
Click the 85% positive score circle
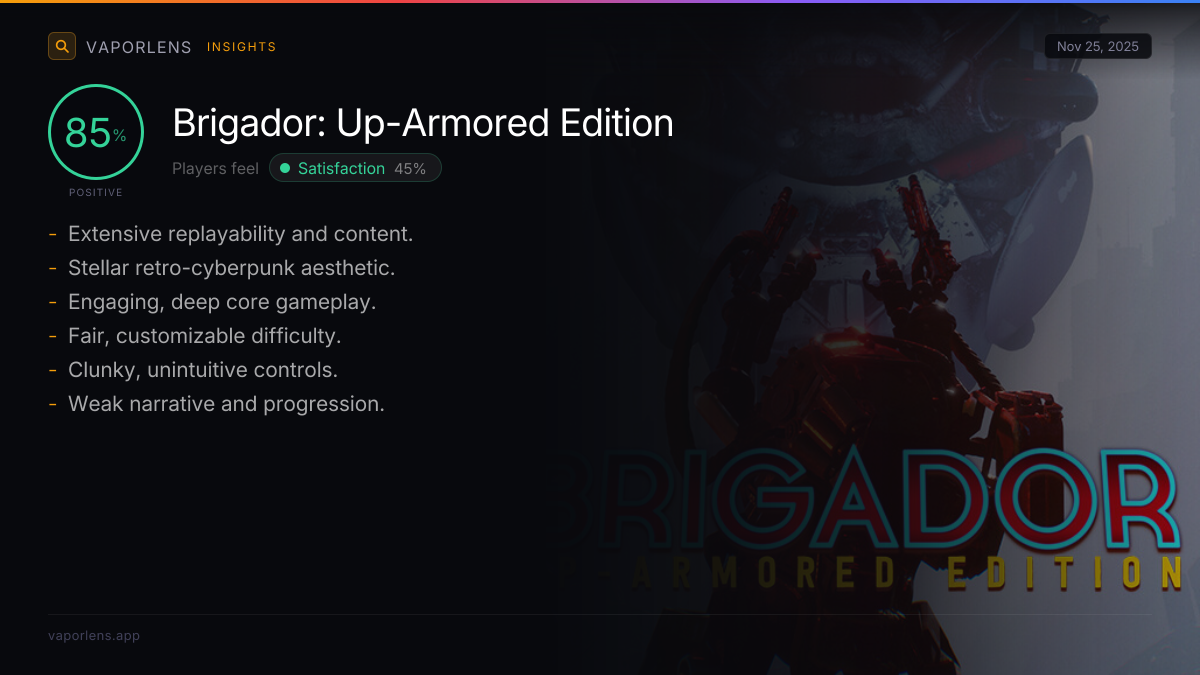point(96,132)
